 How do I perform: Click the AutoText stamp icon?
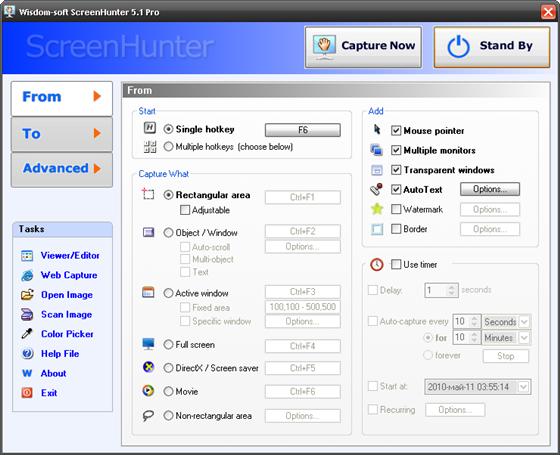376,189
